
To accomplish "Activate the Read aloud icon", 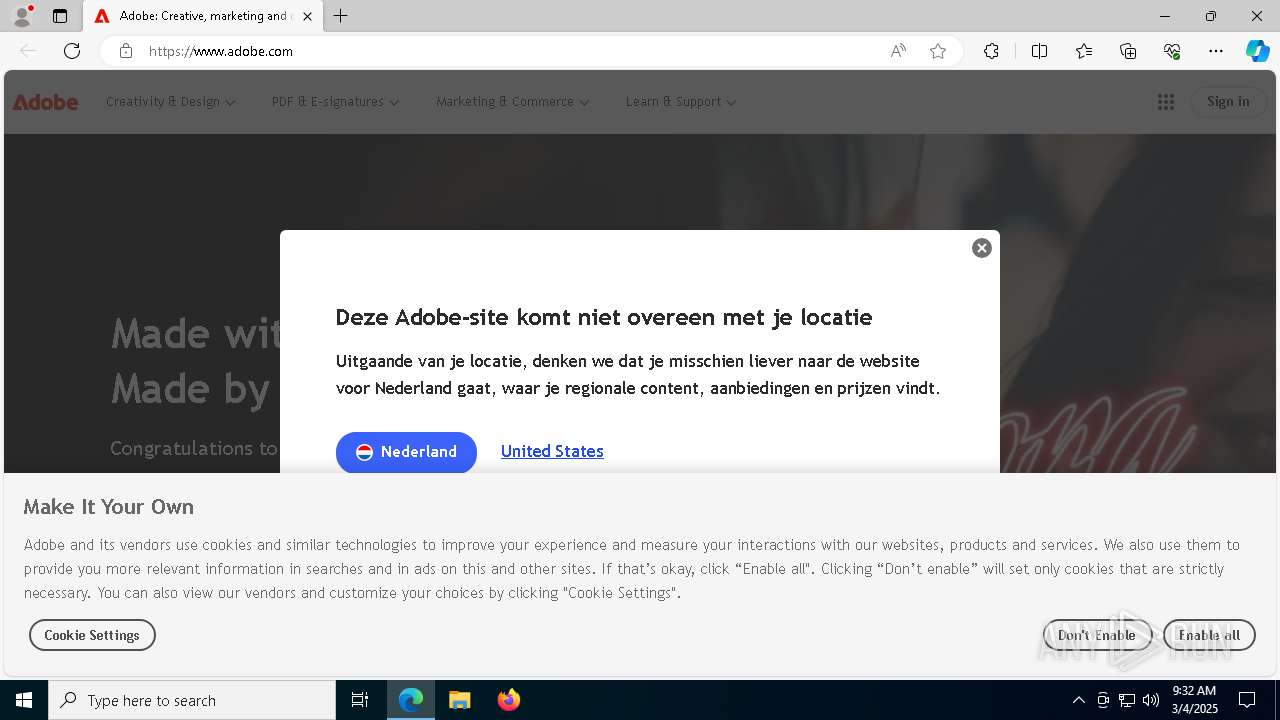I will pyautogui.click(x=898, y=51).
